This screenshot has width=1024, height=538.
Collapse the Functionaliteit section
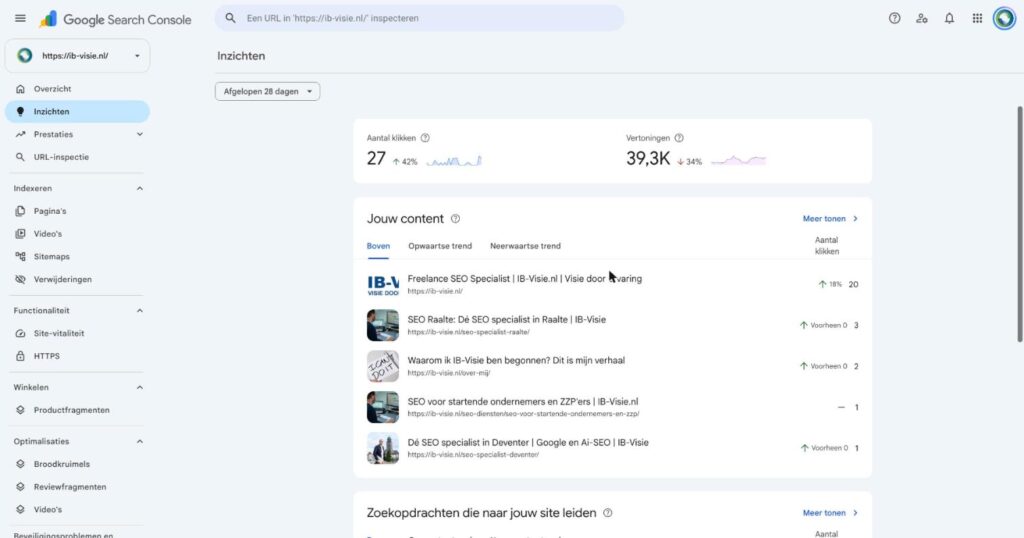[139, 311]
